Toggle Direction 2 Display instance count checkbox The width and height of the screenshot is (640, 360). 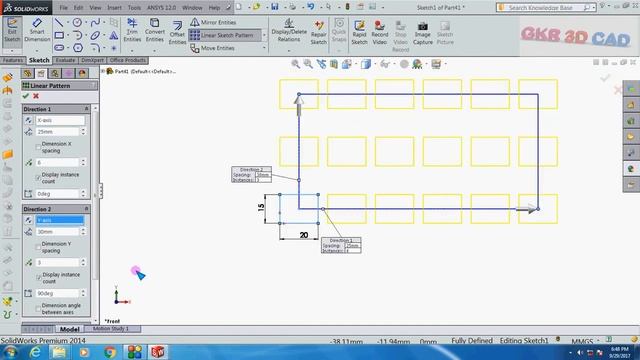point(39,278)
